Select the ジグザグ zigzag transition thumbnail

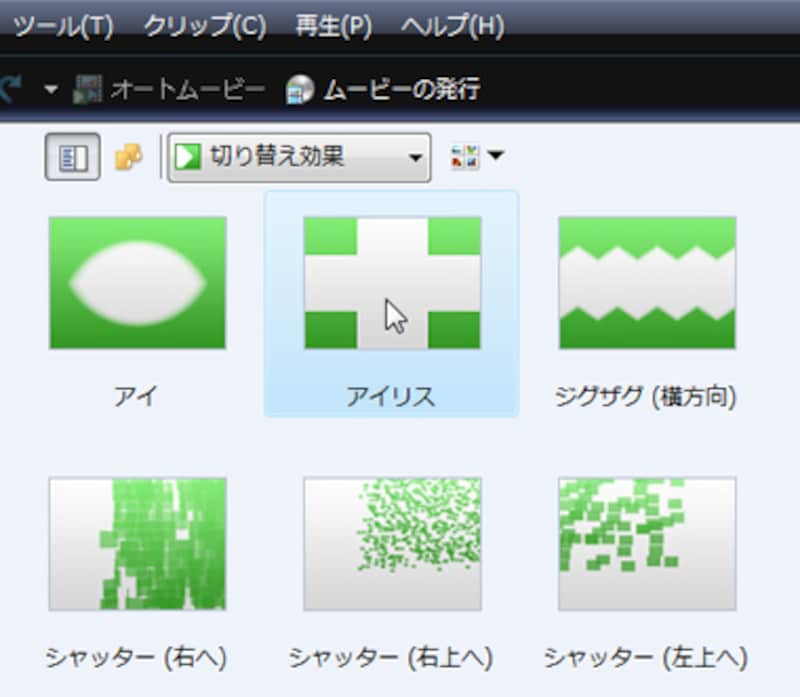(x=647, y=283)
